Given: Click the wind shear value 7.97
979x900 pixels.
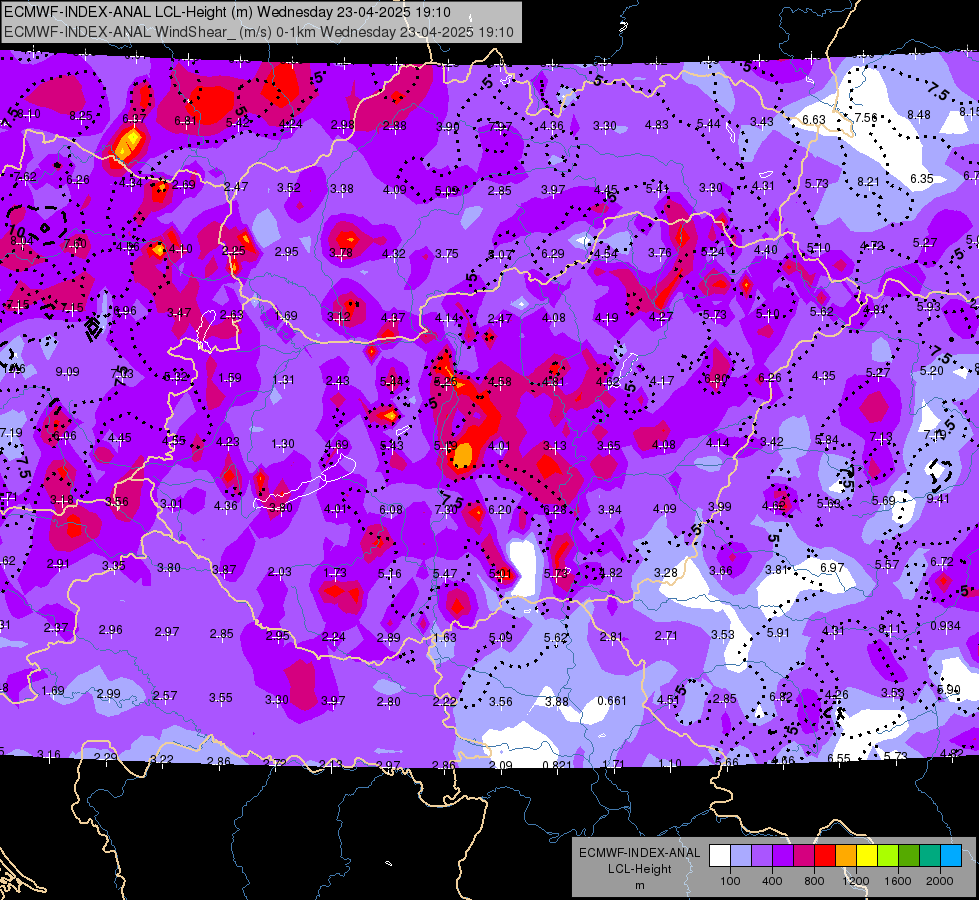Looking at the screenshot, I should pyautogui.click(x=500, y=127).
